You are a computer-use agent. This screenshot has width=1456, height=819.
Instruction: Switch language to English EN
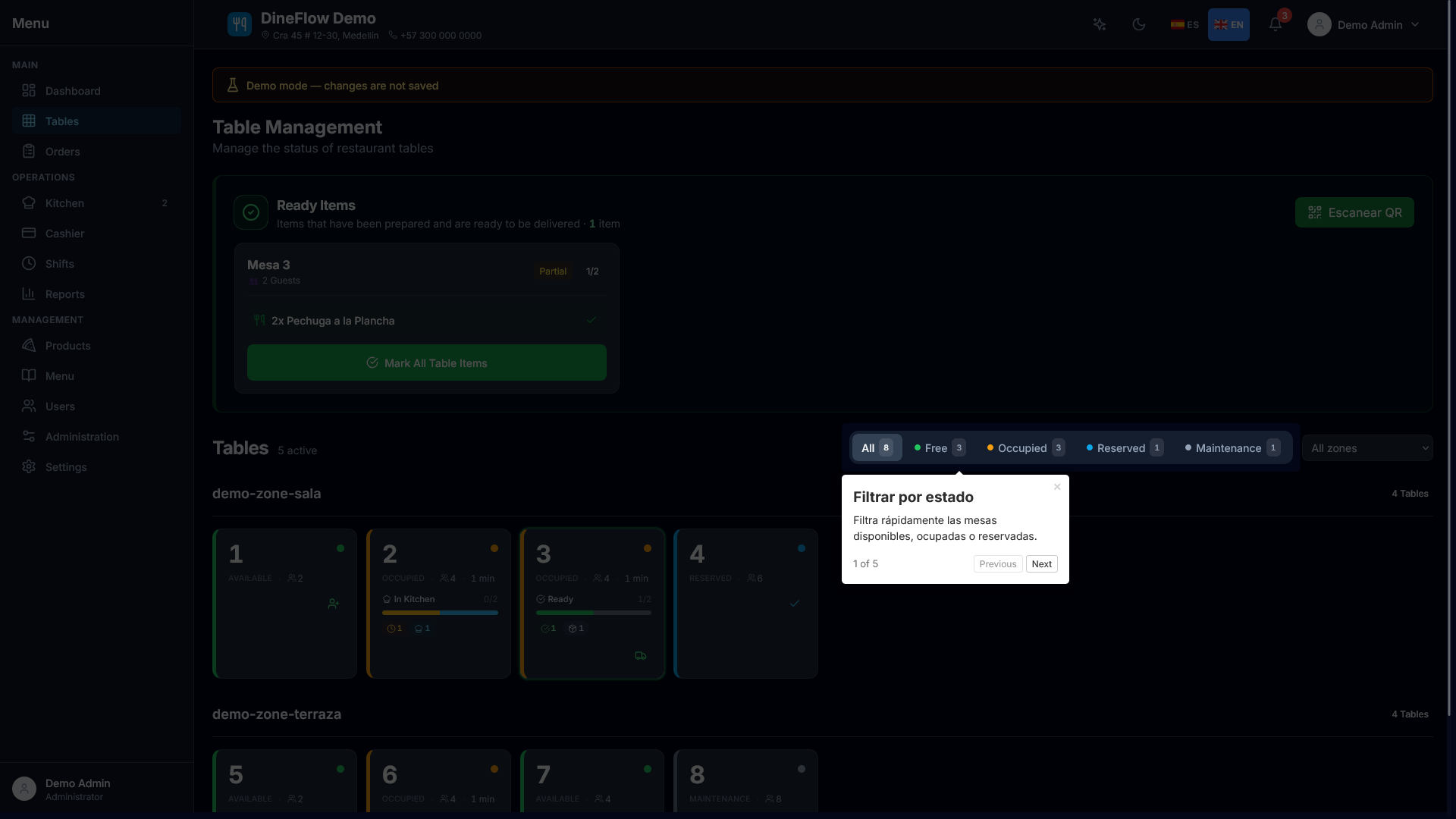tap(1228, 24)
